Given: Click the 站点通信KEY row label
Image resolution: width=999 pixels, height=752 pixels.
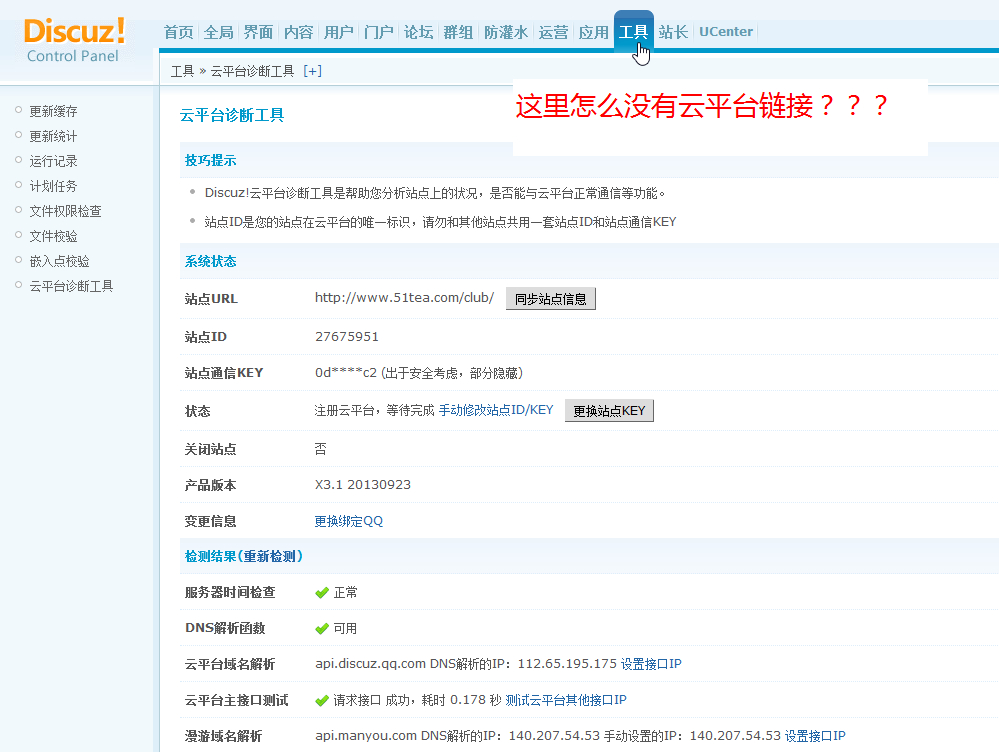Looking at the screenshot, I should 224,373.
